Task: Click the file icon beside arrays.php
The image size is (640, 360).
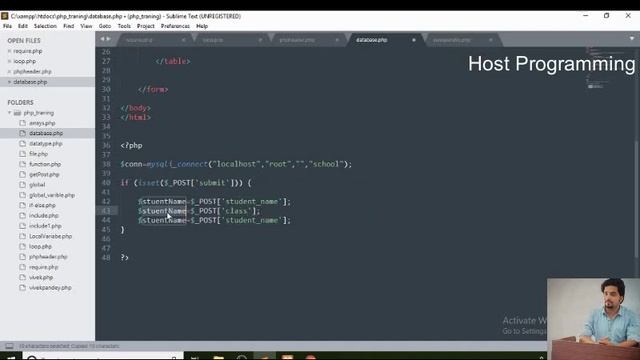Action: 22,123
